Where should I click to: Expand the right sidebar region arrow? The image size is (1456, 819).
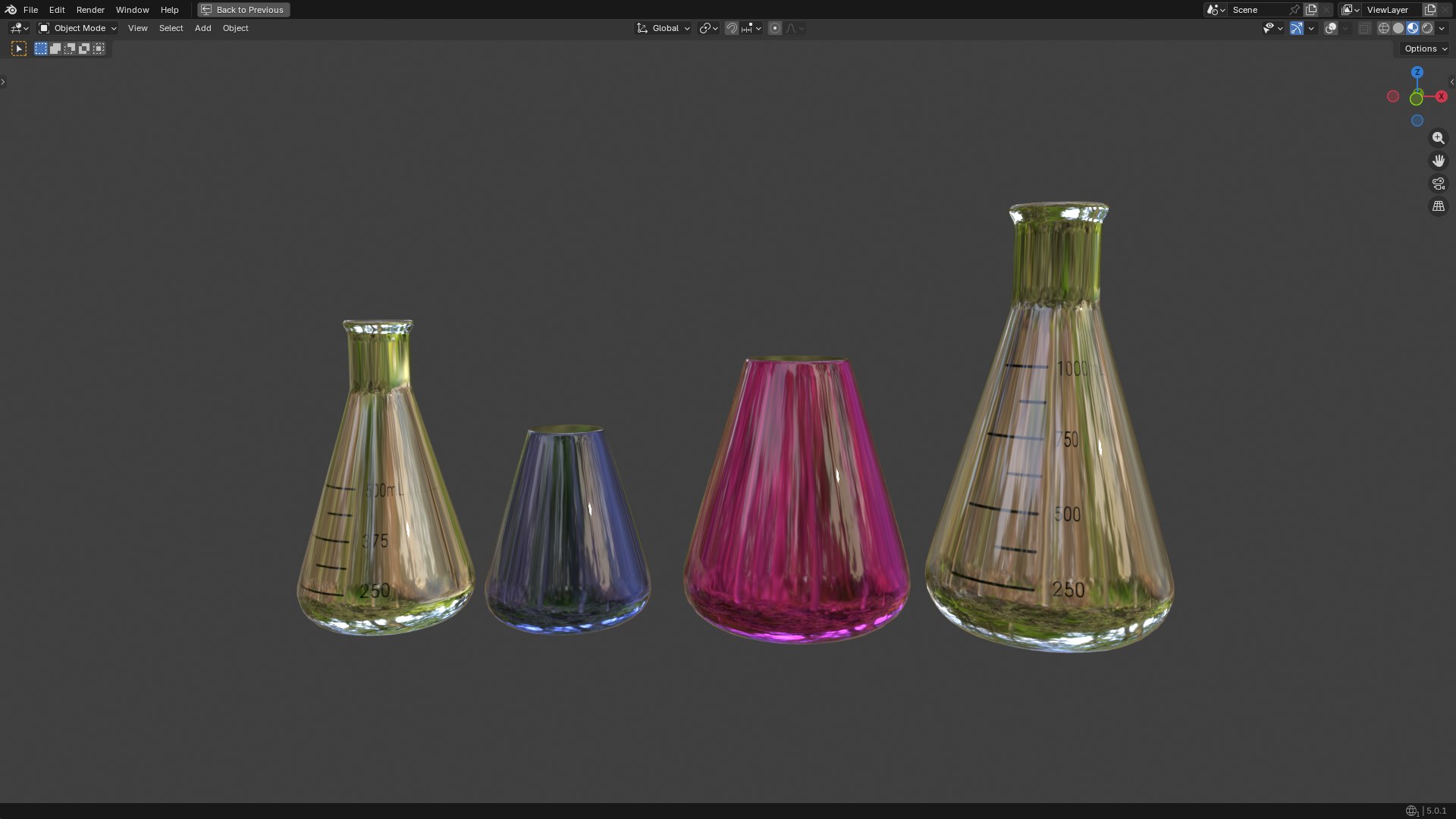click(1452, 82)
